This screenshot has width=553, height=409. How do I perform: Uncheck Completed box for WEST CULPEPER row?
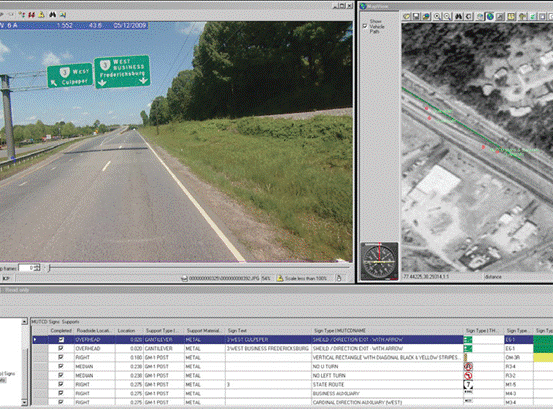61,340
